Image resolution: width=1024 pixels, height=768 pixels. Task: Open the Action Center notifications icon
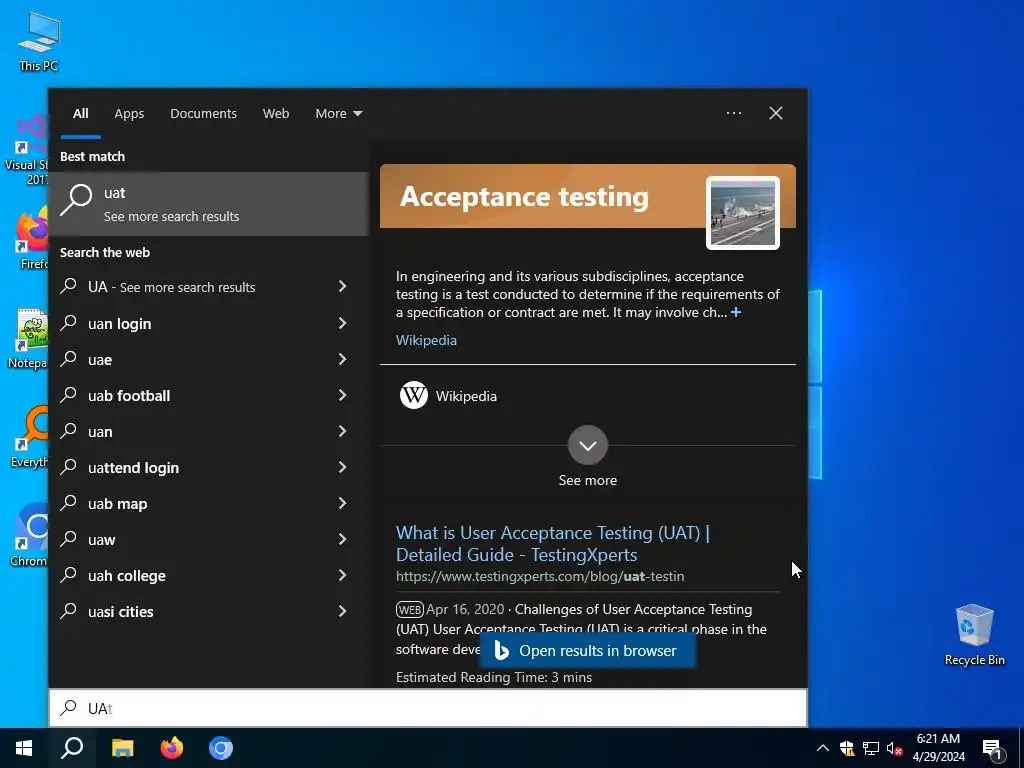pos(992,748)
